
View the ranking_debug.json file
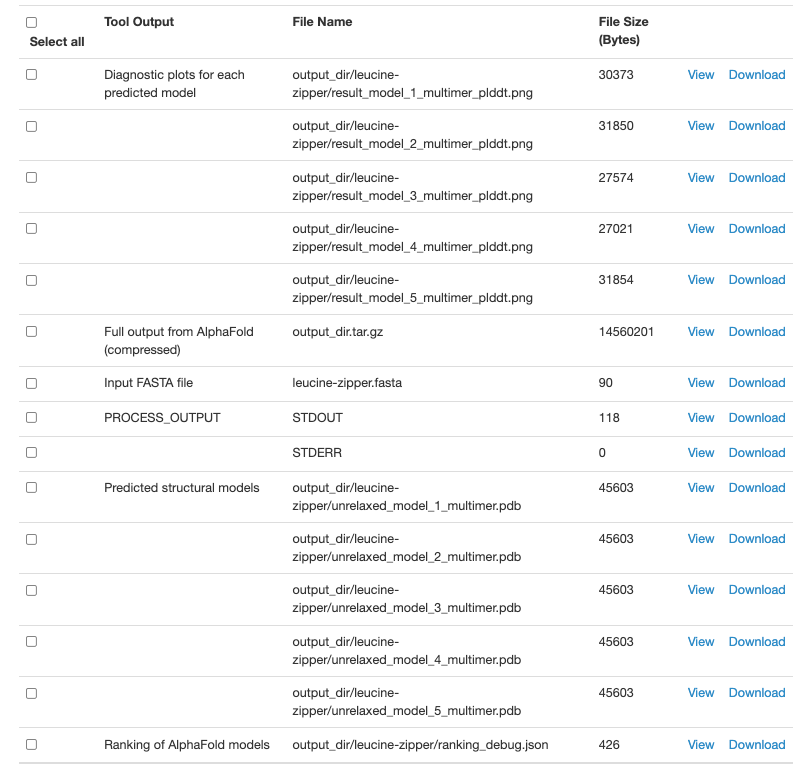pos(700,745)
